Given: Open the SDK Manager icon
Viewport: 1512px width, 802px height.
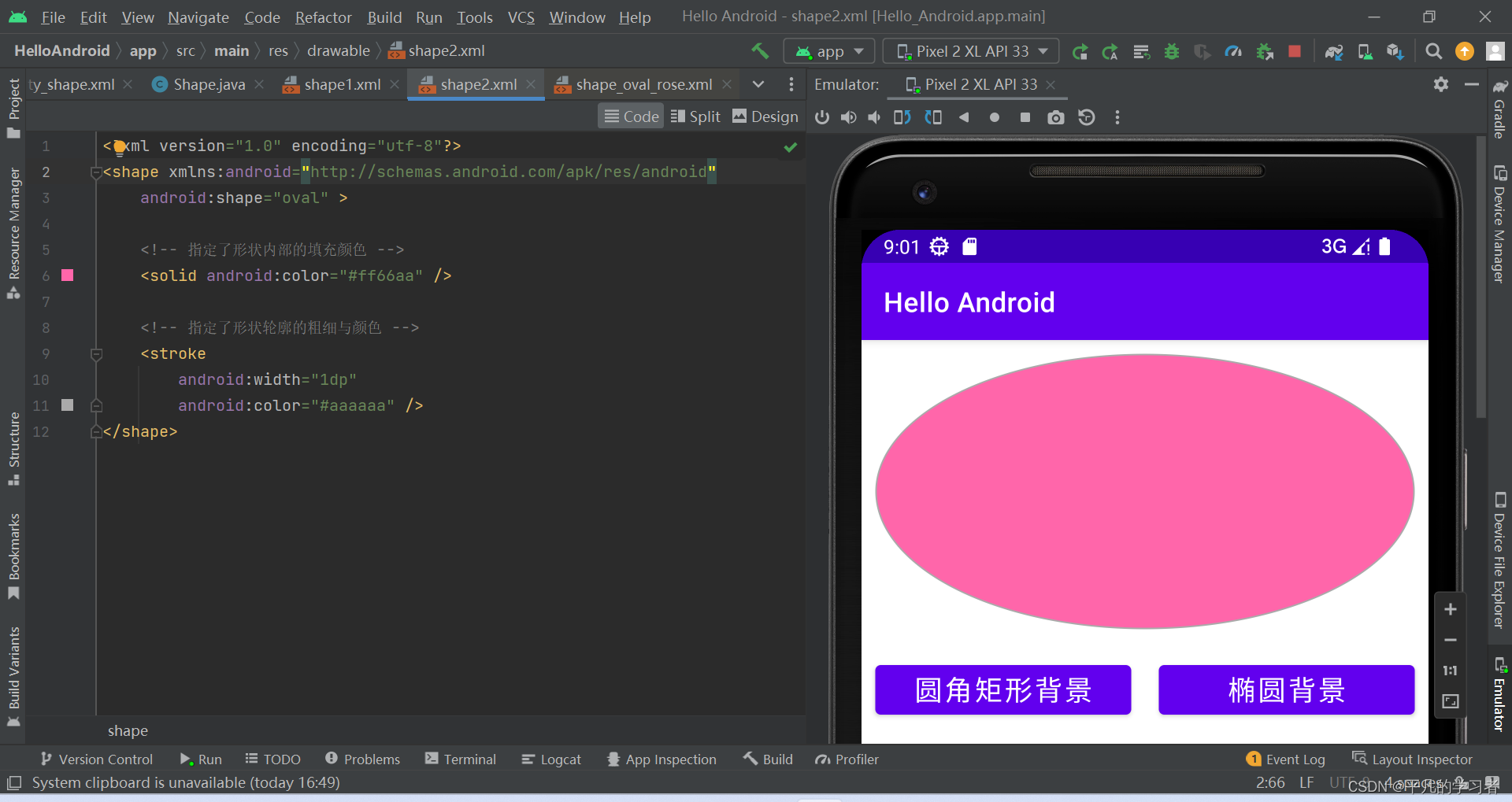Looking at the screenshot, I should coord(1395,51).
